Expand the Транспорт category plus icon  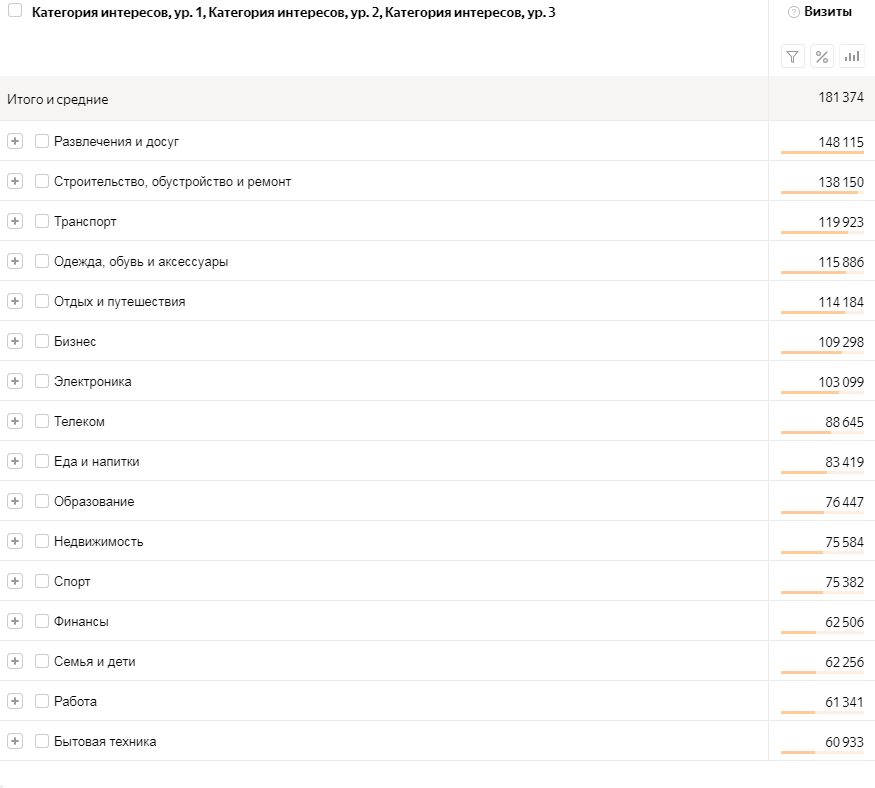point(15,221)
